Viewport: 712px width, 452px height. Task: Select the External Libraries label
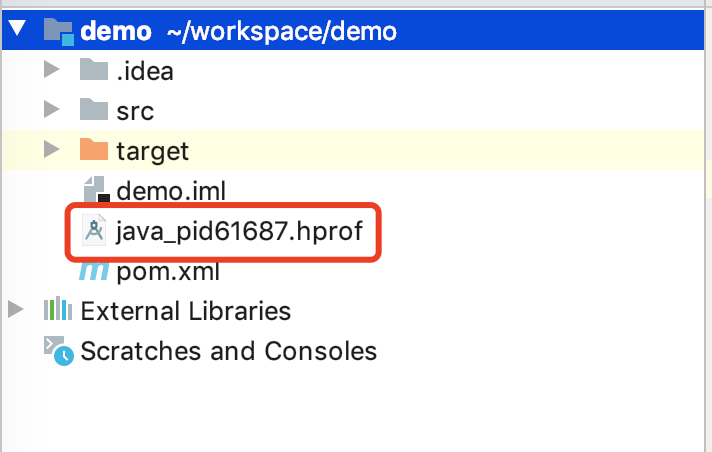click(x=185, y=311)
